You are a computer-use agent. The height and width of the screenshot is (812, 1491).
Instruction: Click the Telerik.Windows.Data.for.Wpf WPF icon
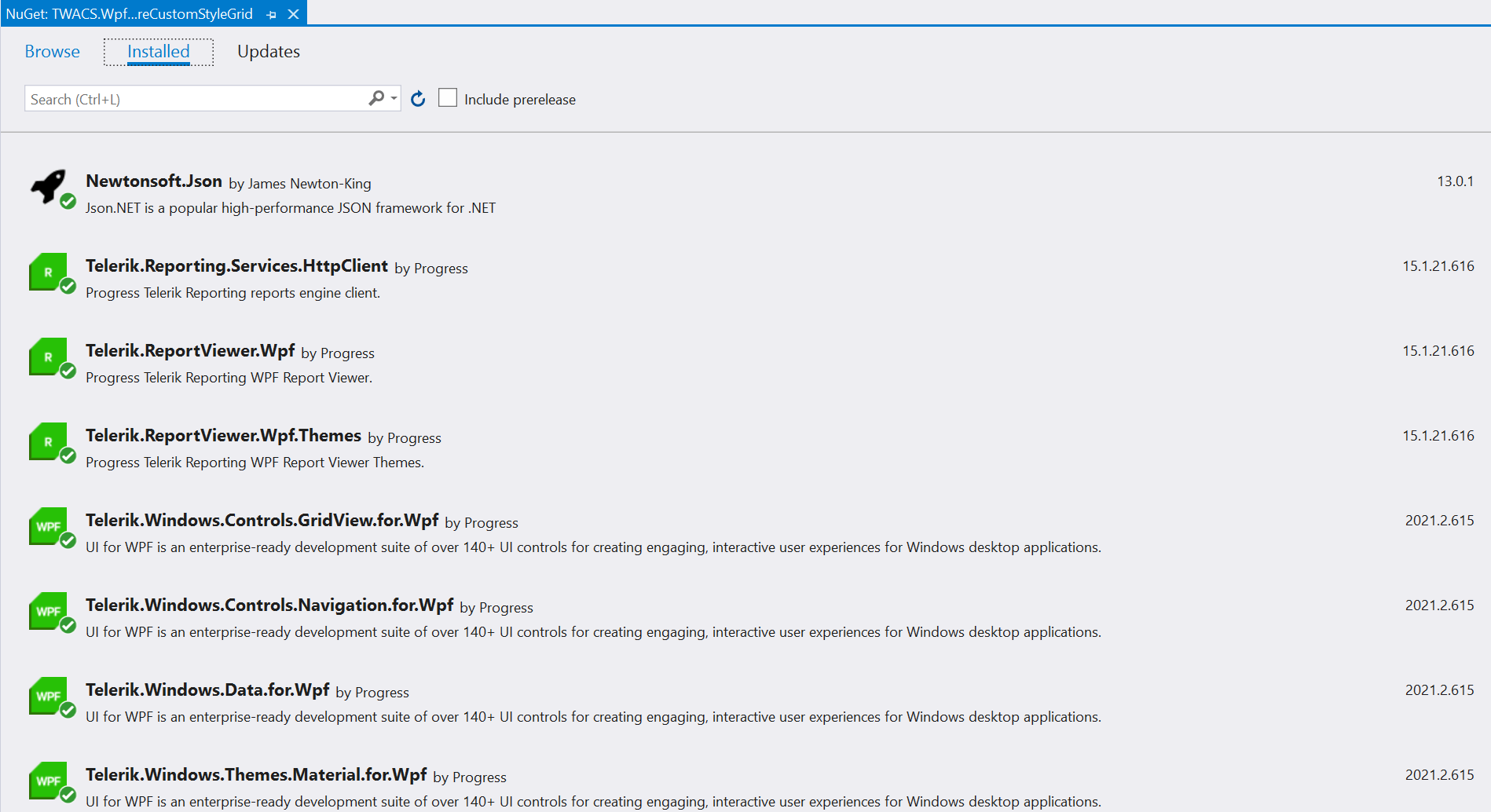coord(49,697)
